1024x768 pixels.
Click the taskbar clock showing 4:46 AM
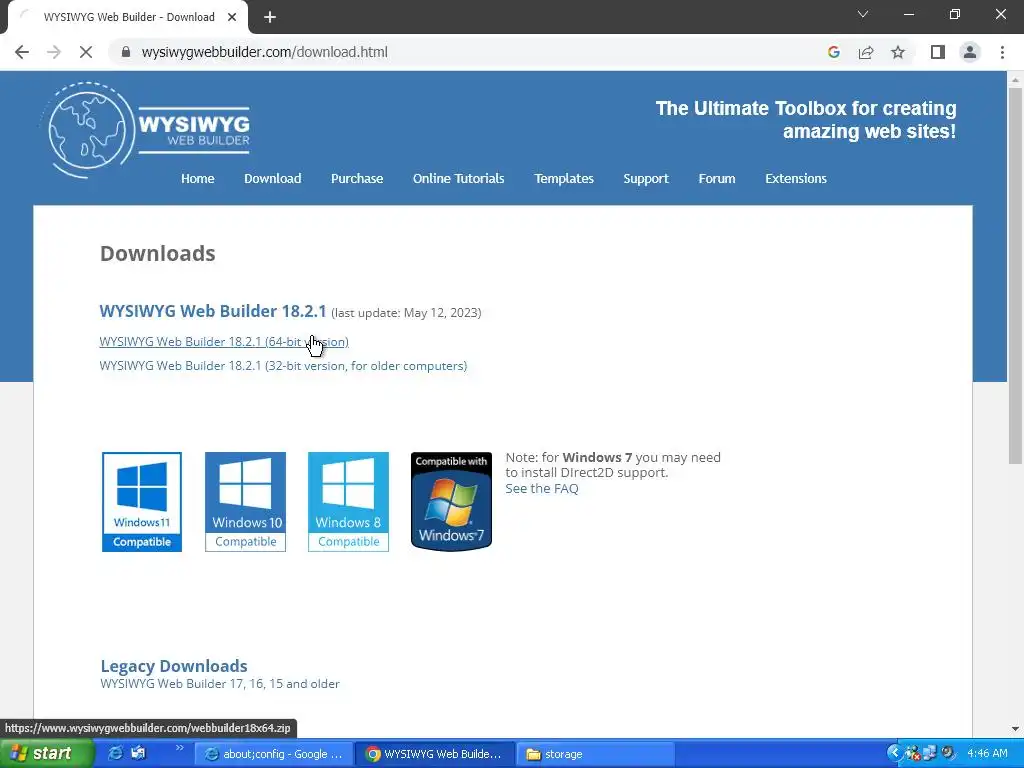987,753
